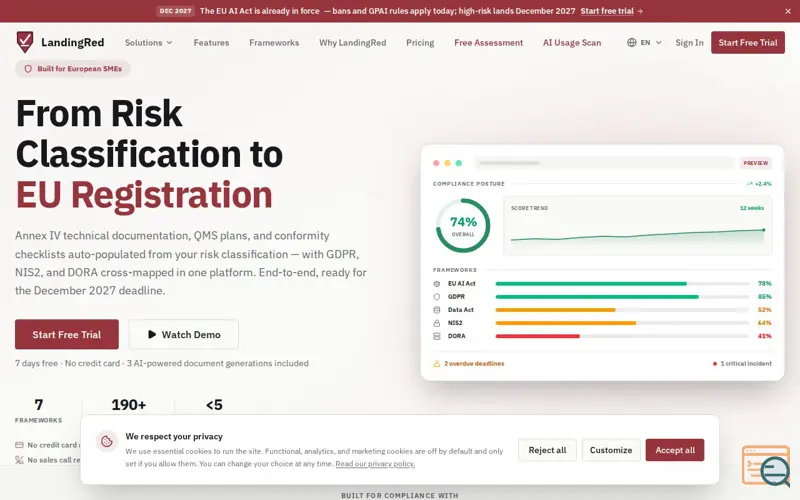Screen dimensions: 800x500
Task: Click the NIS2 64% progress bar
Action: tap(622, 323)
